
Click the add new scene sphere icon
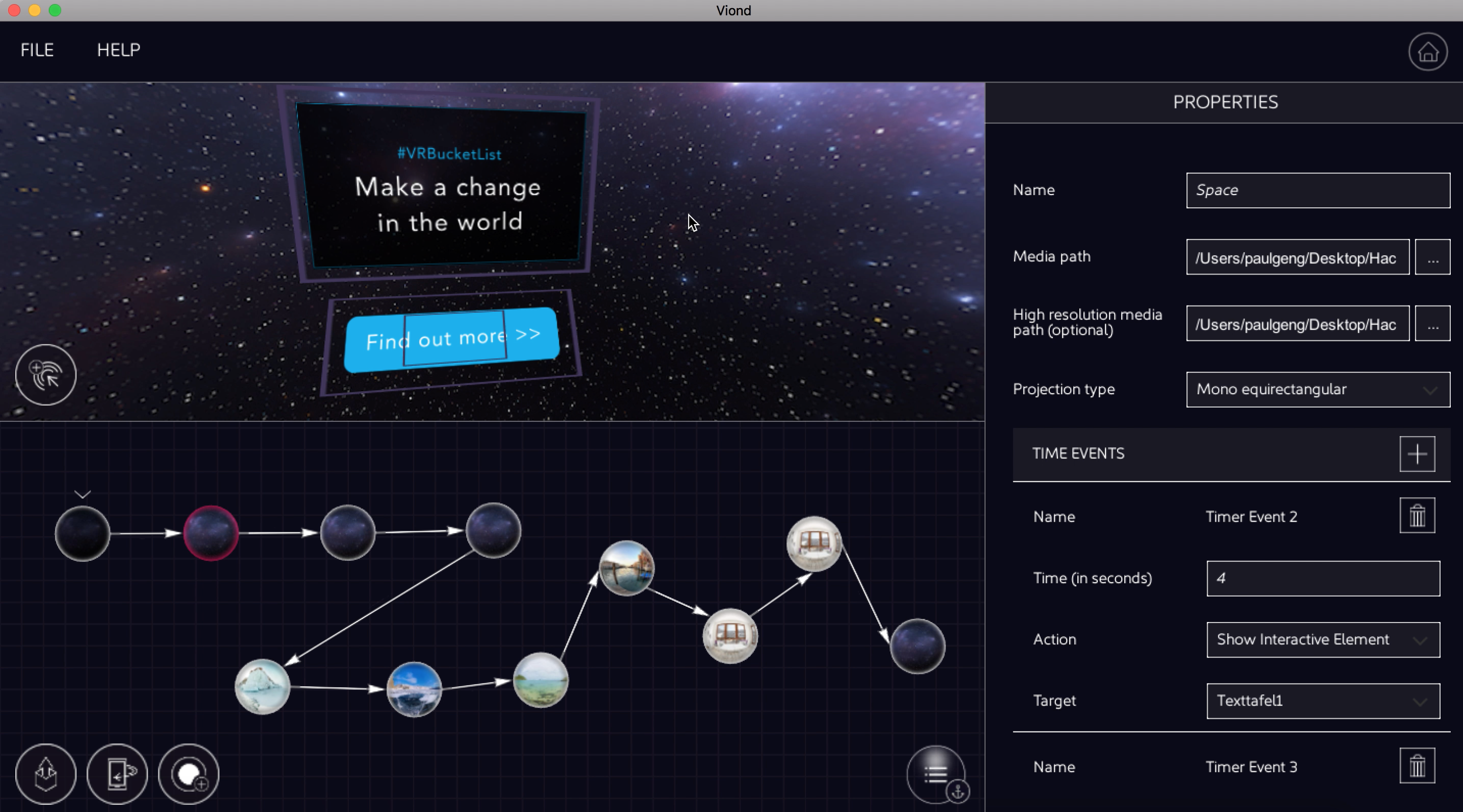188,773
